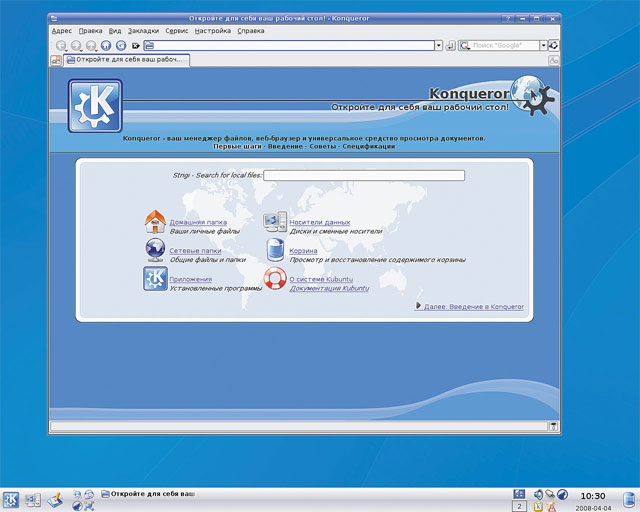The height and width of the screenshot is (512, 640).
Task: Click the orange warning triangle tray icon
Action: click(x=551, y=507)
